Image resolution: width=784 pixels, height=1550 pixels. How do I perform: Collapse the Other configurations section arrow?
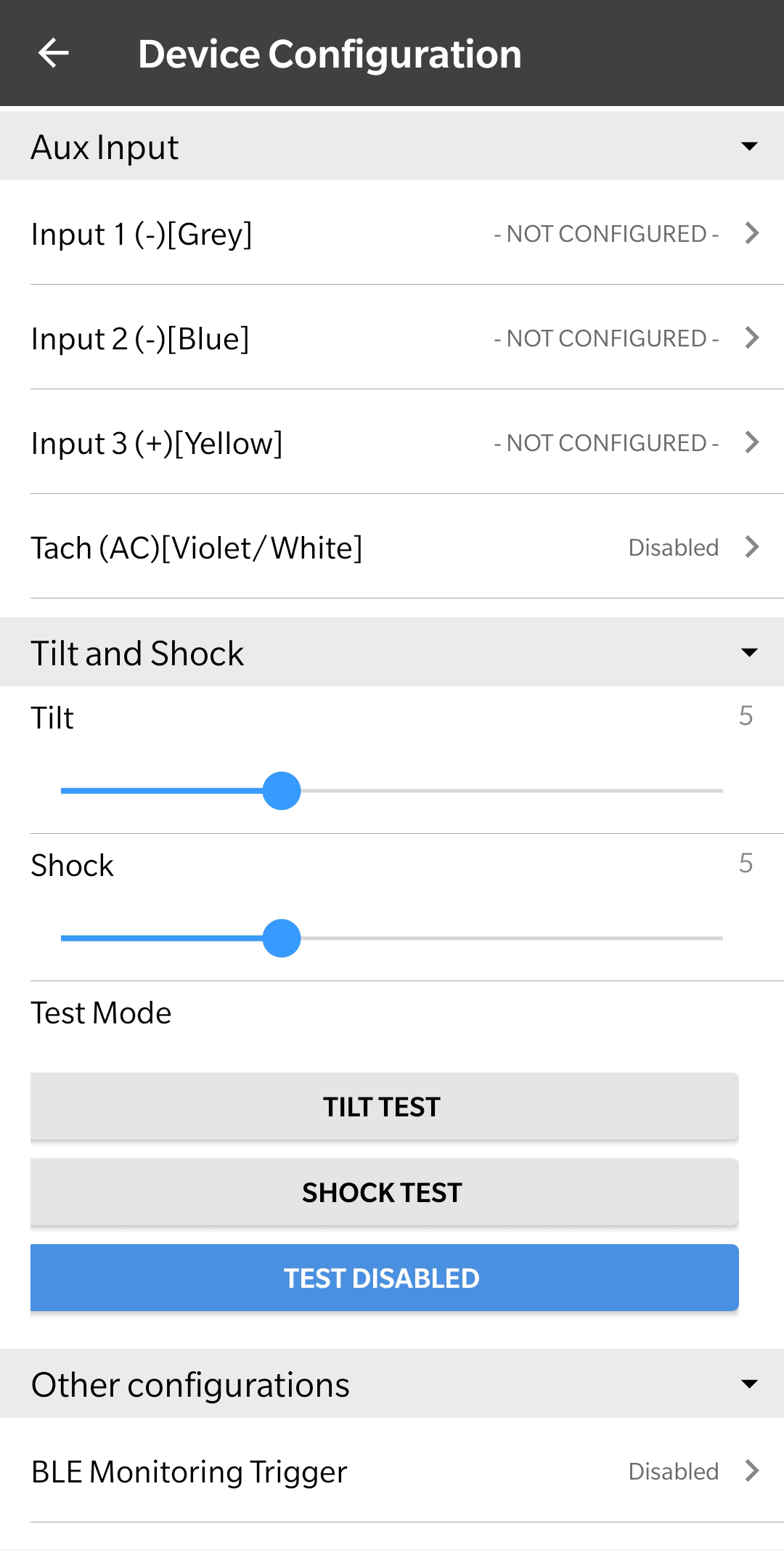pos(749,1384)
